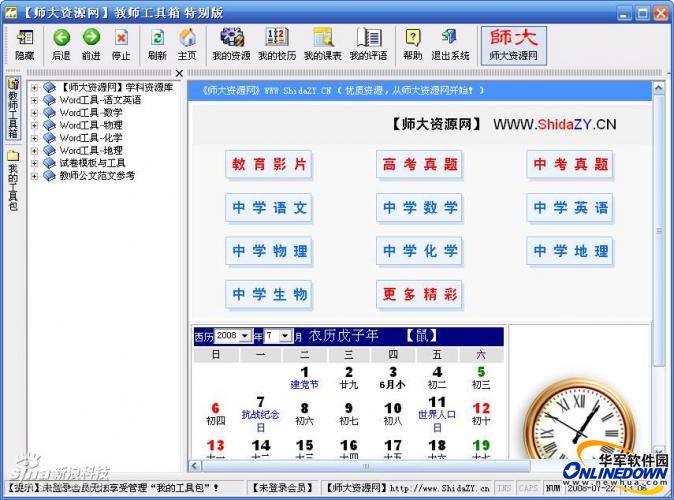Viewport: 674px width, 500px height.
Task: Click the 隐藏 (hide) toolbar icon
Action: [25, 45]
